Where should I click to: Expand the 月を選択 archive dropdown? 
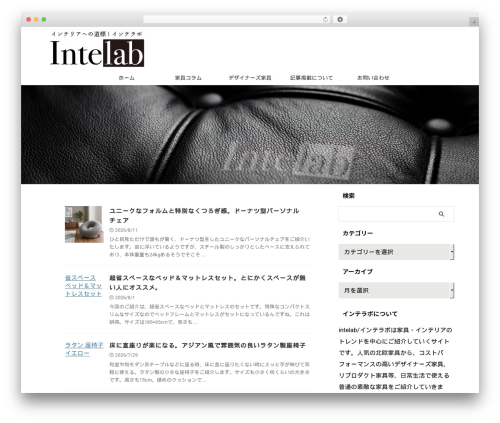pos(396,290)
